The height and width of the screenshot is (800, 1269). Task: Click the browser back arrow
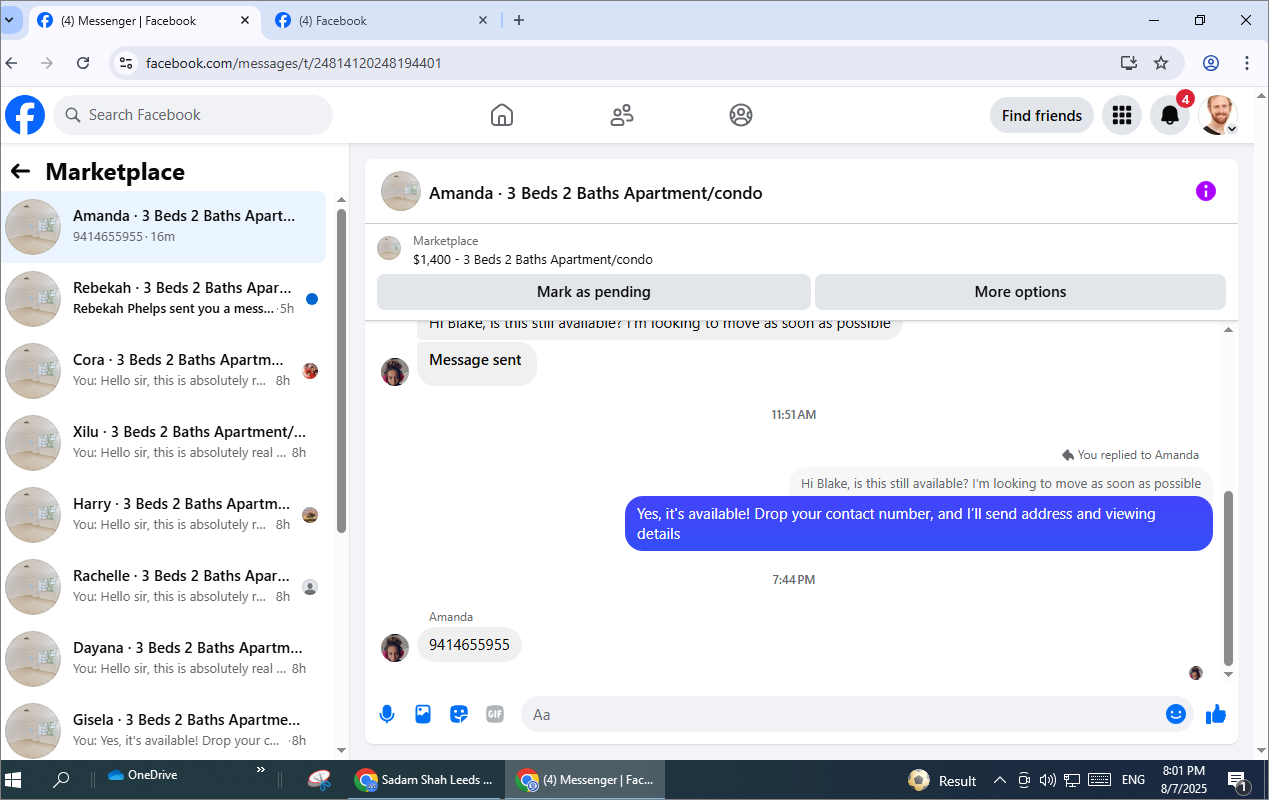12,63
